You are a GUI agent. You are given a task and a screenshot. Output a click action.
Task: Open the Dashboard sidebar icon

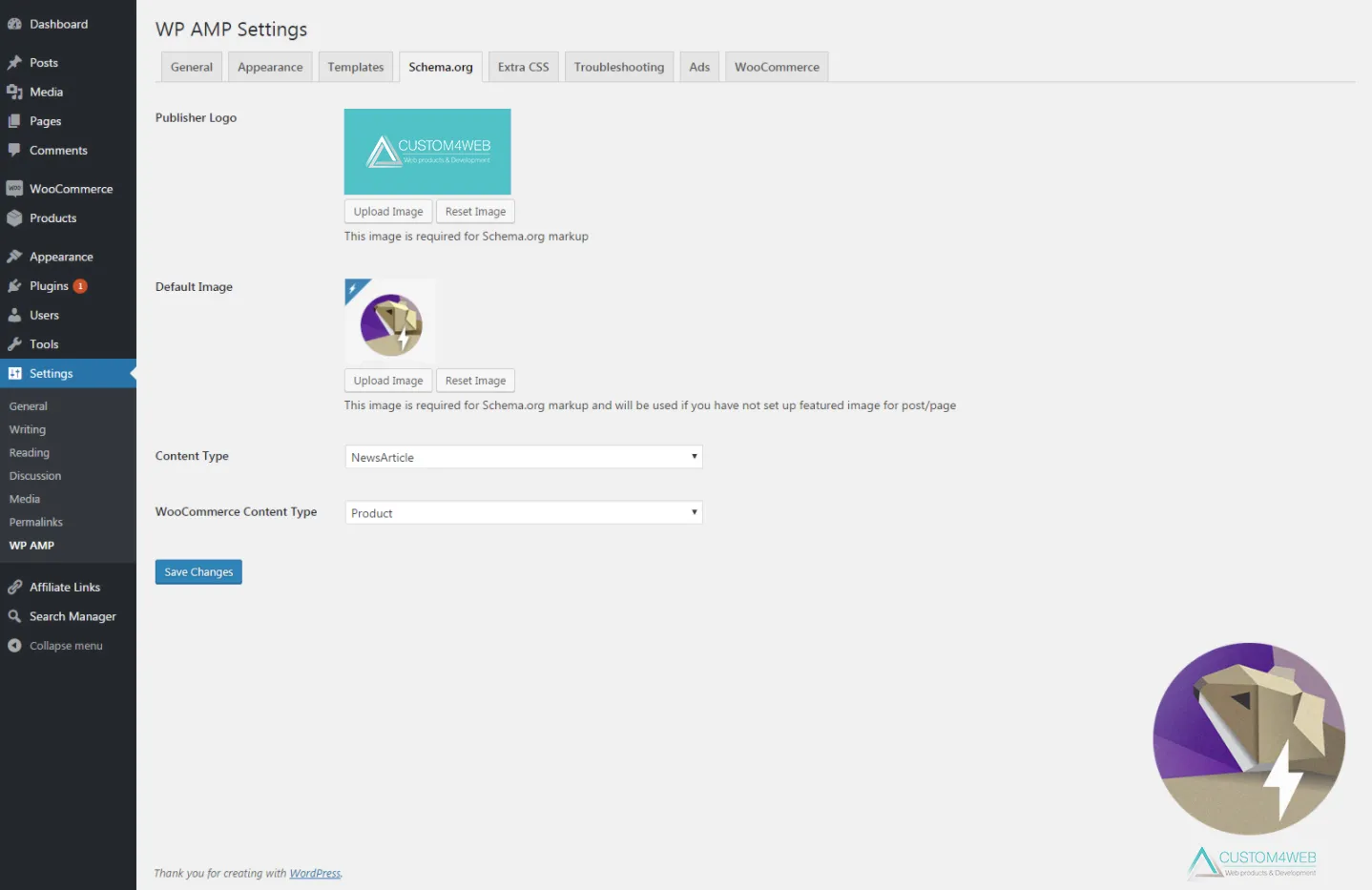click(x=16, y=23)
